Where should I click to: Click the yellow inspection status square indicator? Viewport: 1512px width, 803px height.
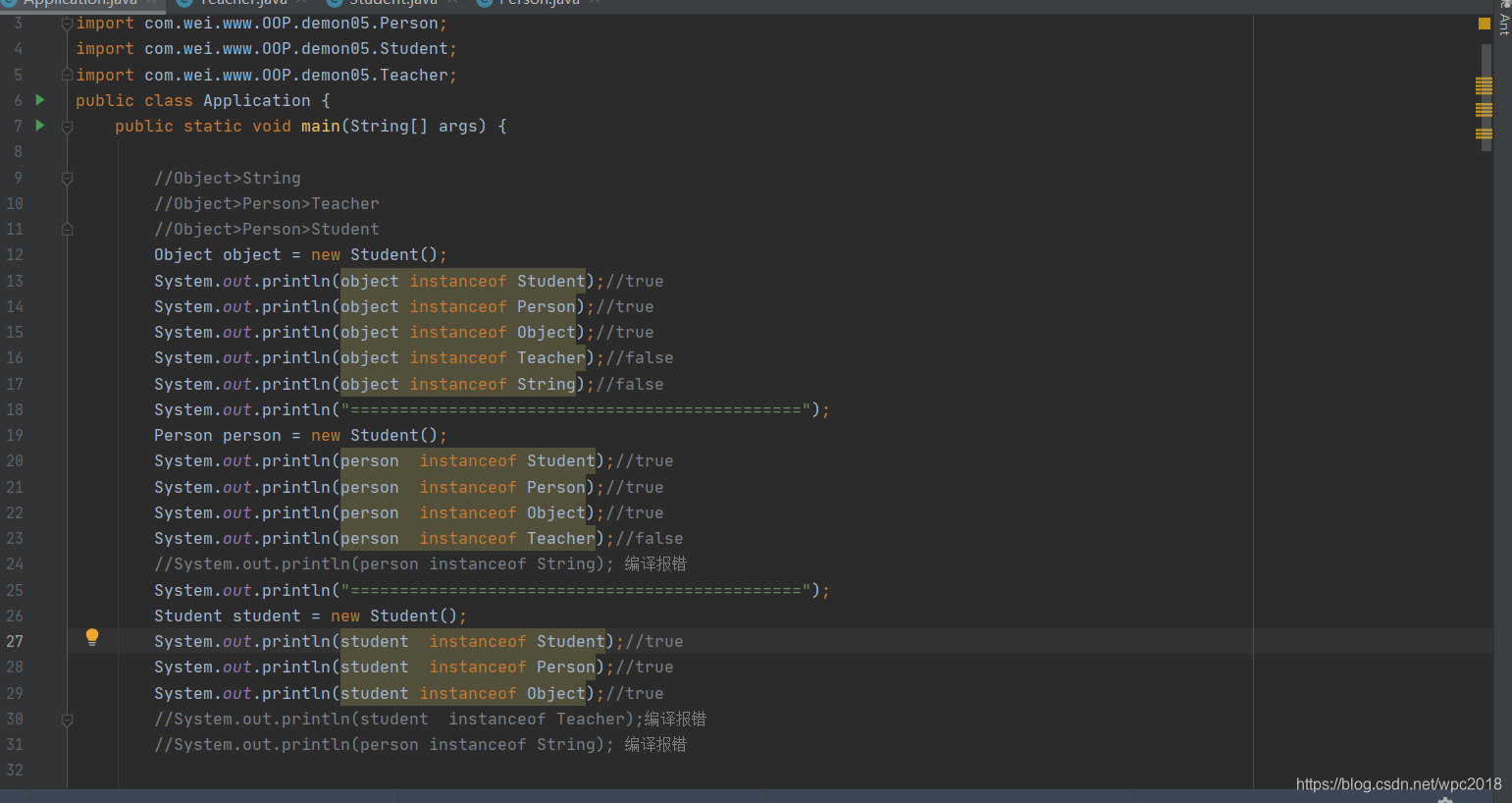click(x=1485, y=24)
